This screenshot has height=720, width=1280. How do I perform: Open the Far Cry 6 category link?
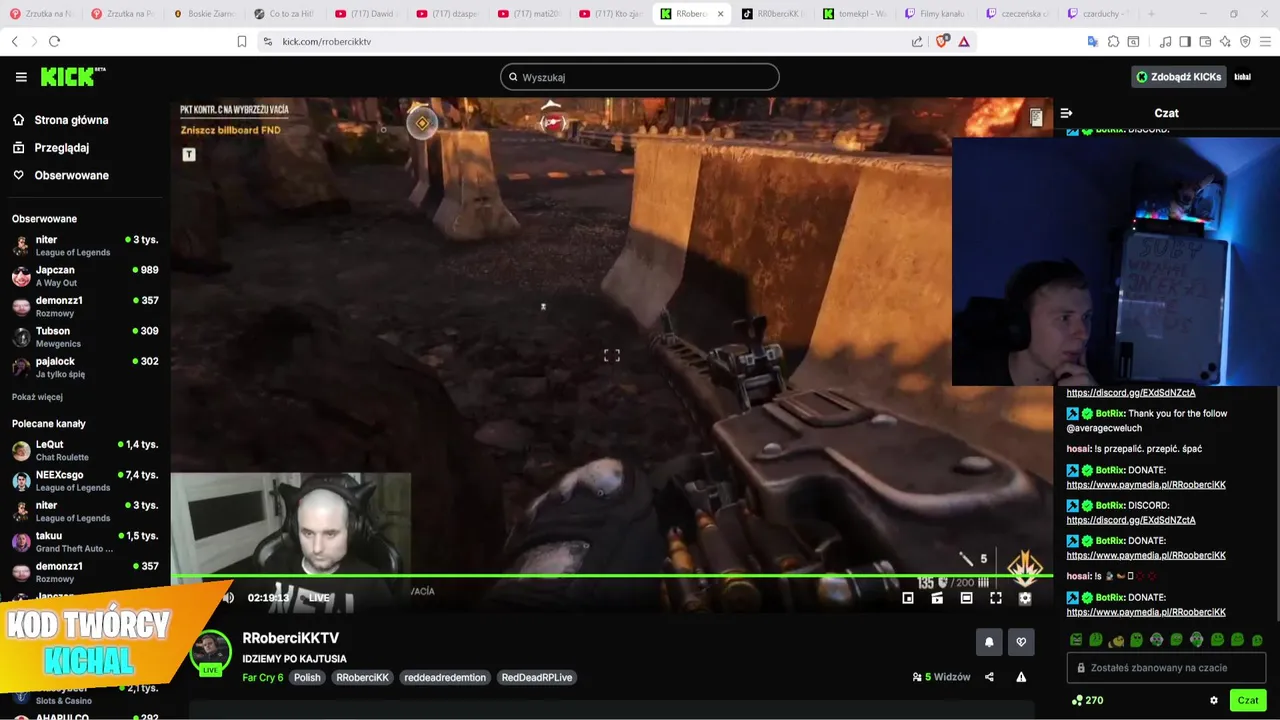(x=263, y=677)
